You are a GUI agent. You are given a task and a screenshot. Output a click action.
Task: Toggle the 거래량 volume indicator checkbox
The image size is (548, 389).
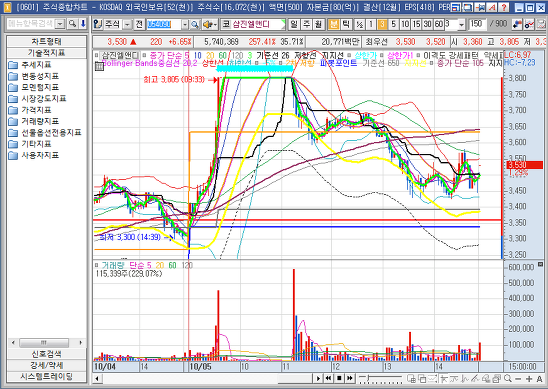(96, 265)
